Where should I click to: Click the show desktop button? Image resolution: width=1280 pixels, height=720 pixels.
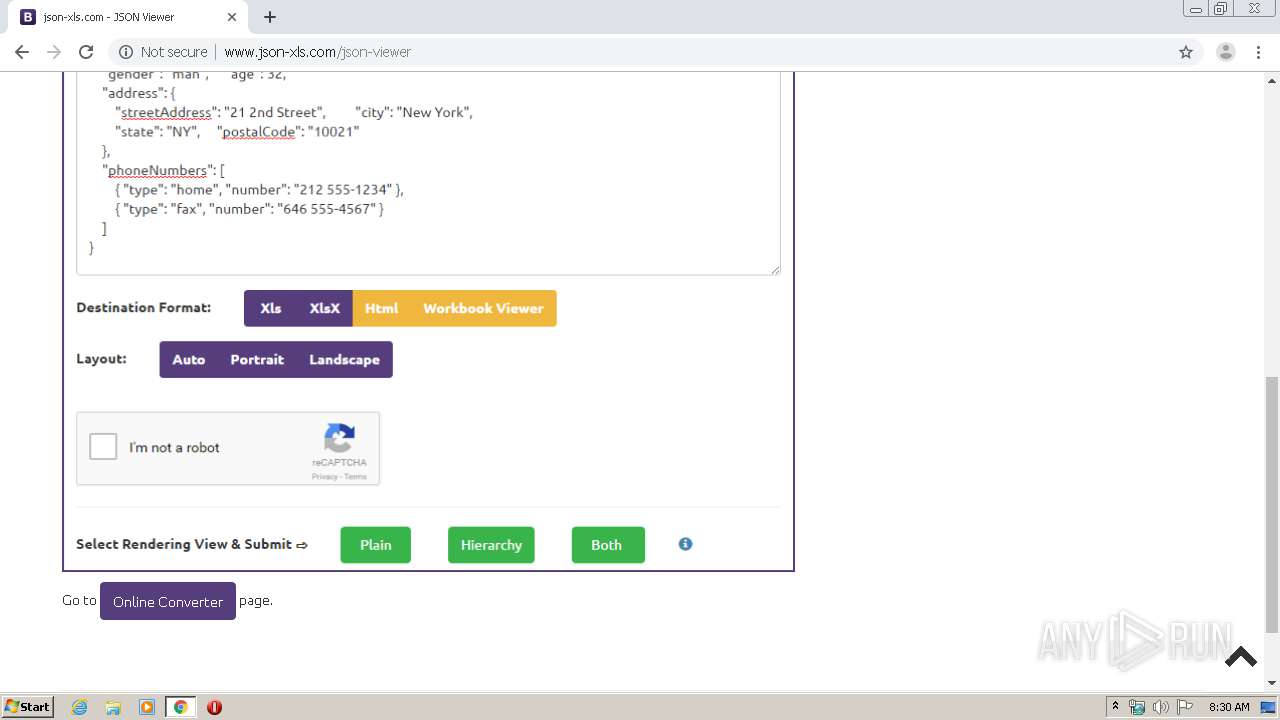pyautogui.click(x=1269, y=707)
